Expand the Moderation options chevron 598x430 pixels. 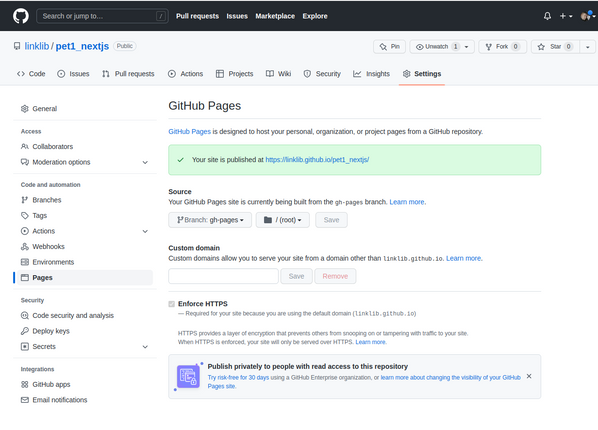click(145, 163)
